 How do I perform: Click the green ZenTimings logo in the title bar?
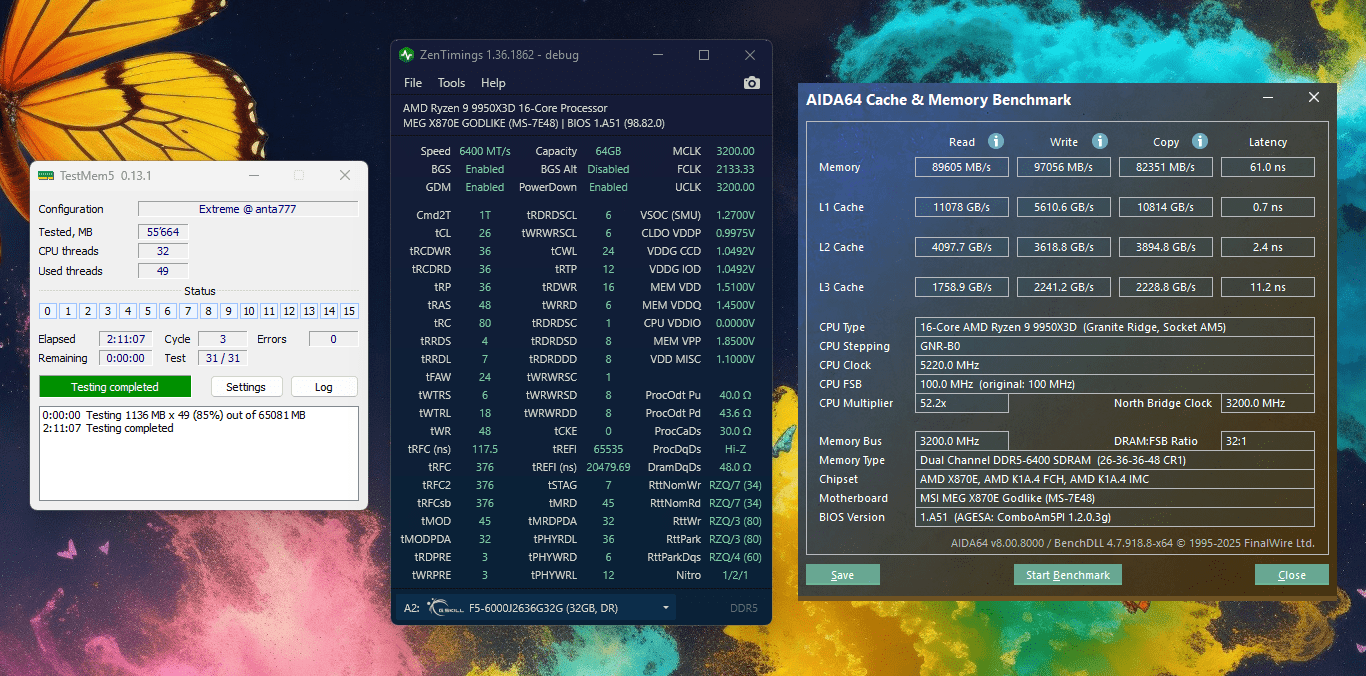pos(407,55)
